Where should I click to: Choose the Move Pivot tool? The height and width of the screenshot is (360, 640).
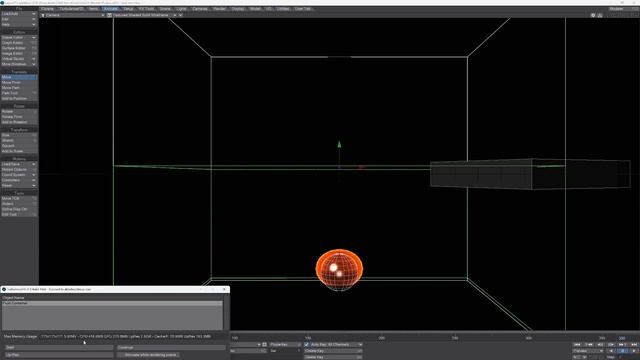click(x=19, y=82)
